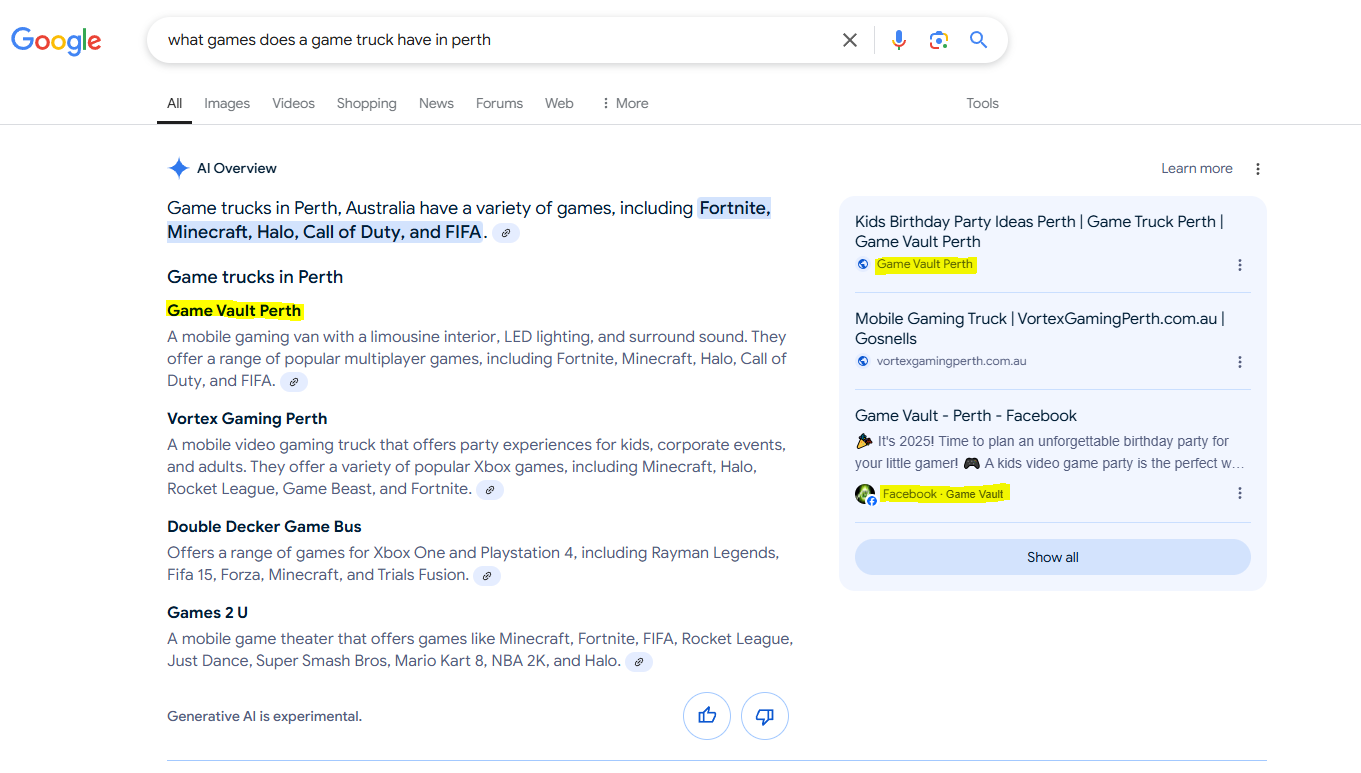Open options for Game Vault Facebook result
The height and width of the screenshot is (773, 1361).
(x=1240, y=493)
